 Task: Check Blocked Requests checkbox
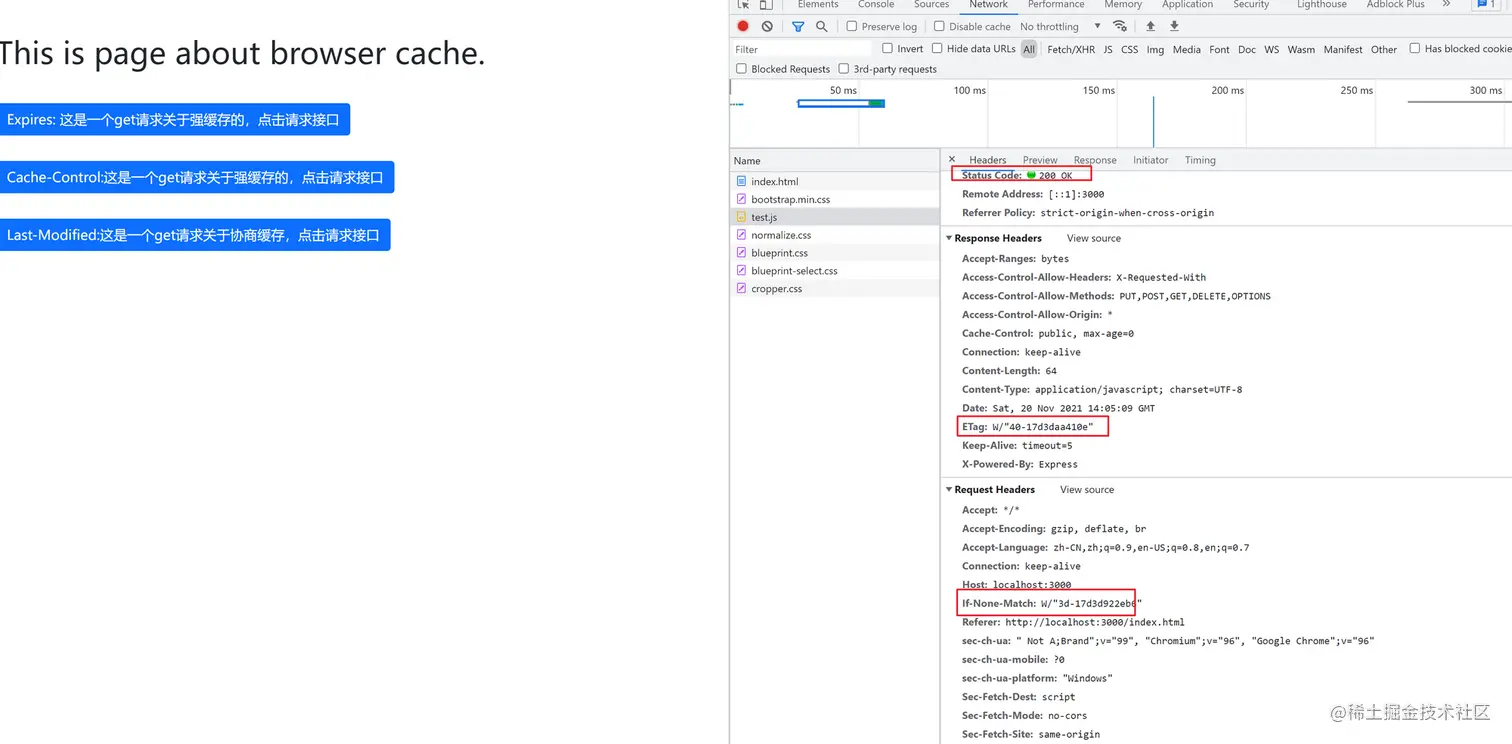tap(741, 69)
